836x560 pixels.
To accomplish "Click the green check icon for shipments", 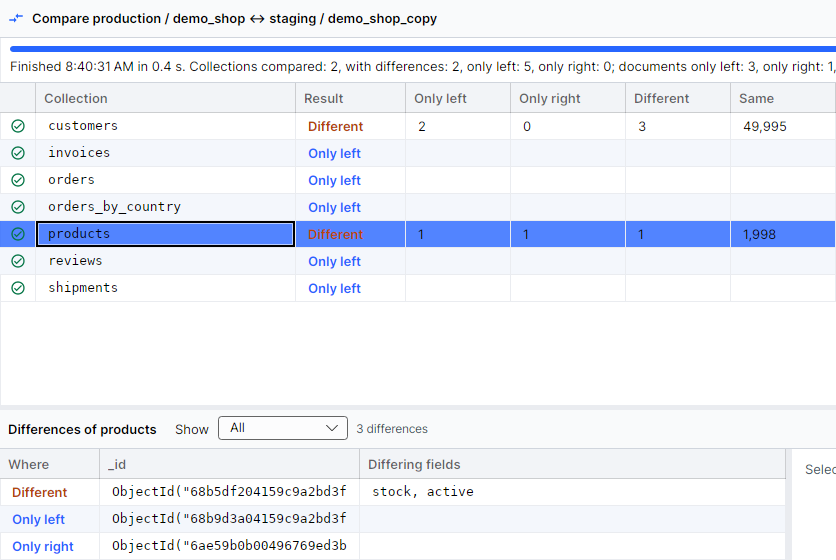I will pos(18,288).
